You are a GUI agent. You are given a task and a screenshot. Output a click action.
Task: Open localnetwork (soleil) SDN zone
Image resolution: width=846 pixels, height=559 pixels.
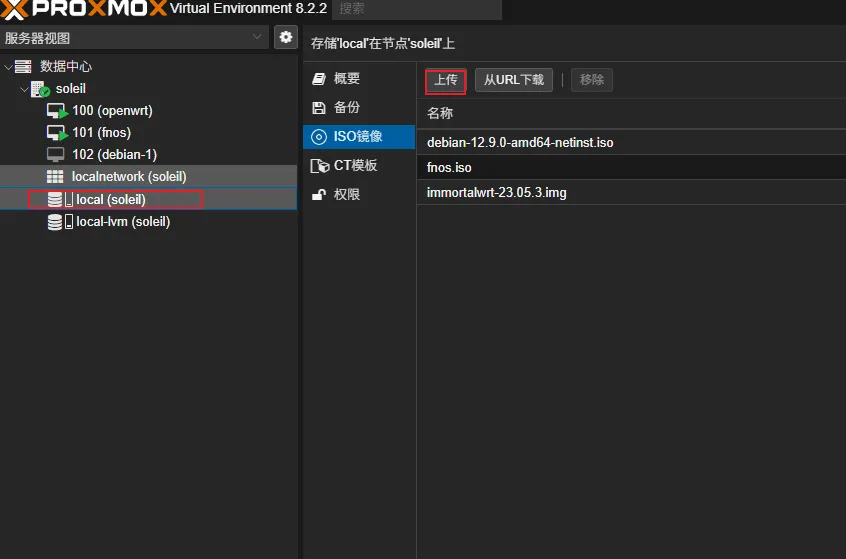click(x=129, y=176)
